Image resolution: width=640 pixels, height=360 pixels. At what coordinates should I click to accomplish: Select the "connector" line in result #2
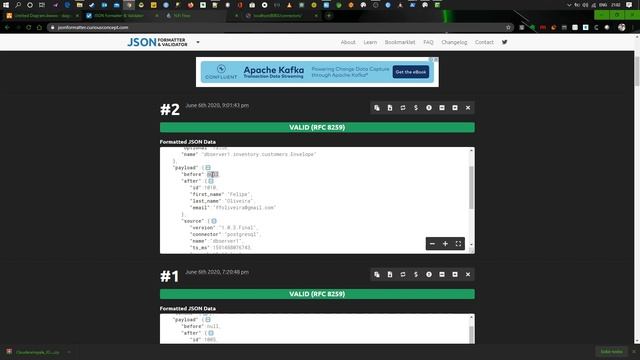(225, 234)
